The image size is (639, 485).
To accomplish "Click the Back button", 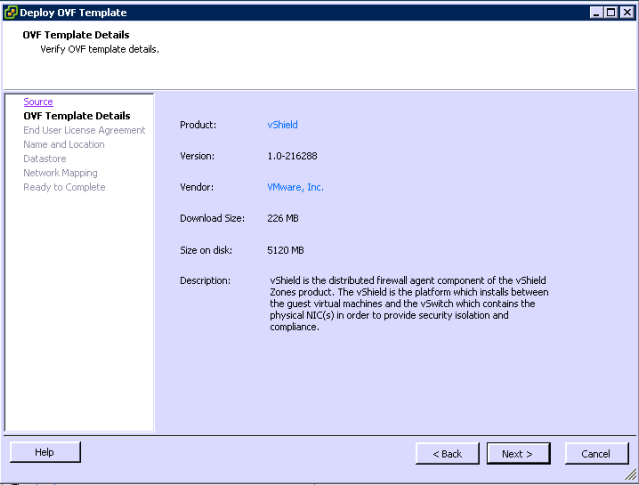I will click(447, 453).
